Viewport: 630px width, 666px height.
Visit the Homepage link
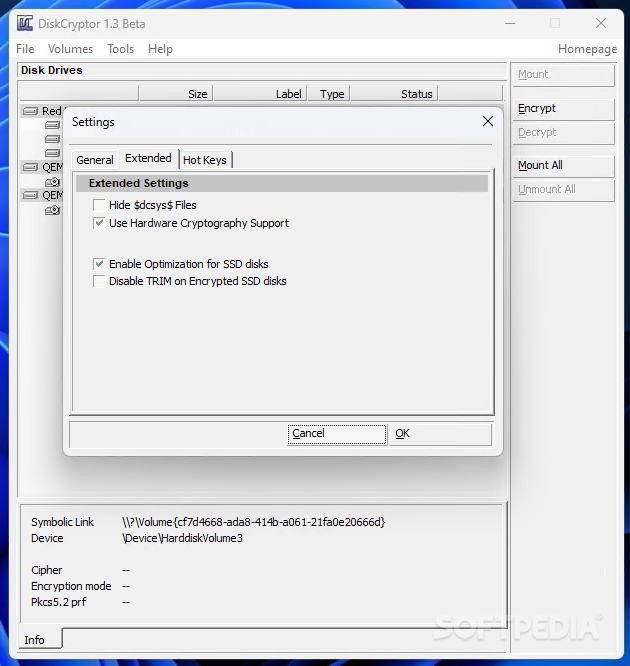coord(588,49)
